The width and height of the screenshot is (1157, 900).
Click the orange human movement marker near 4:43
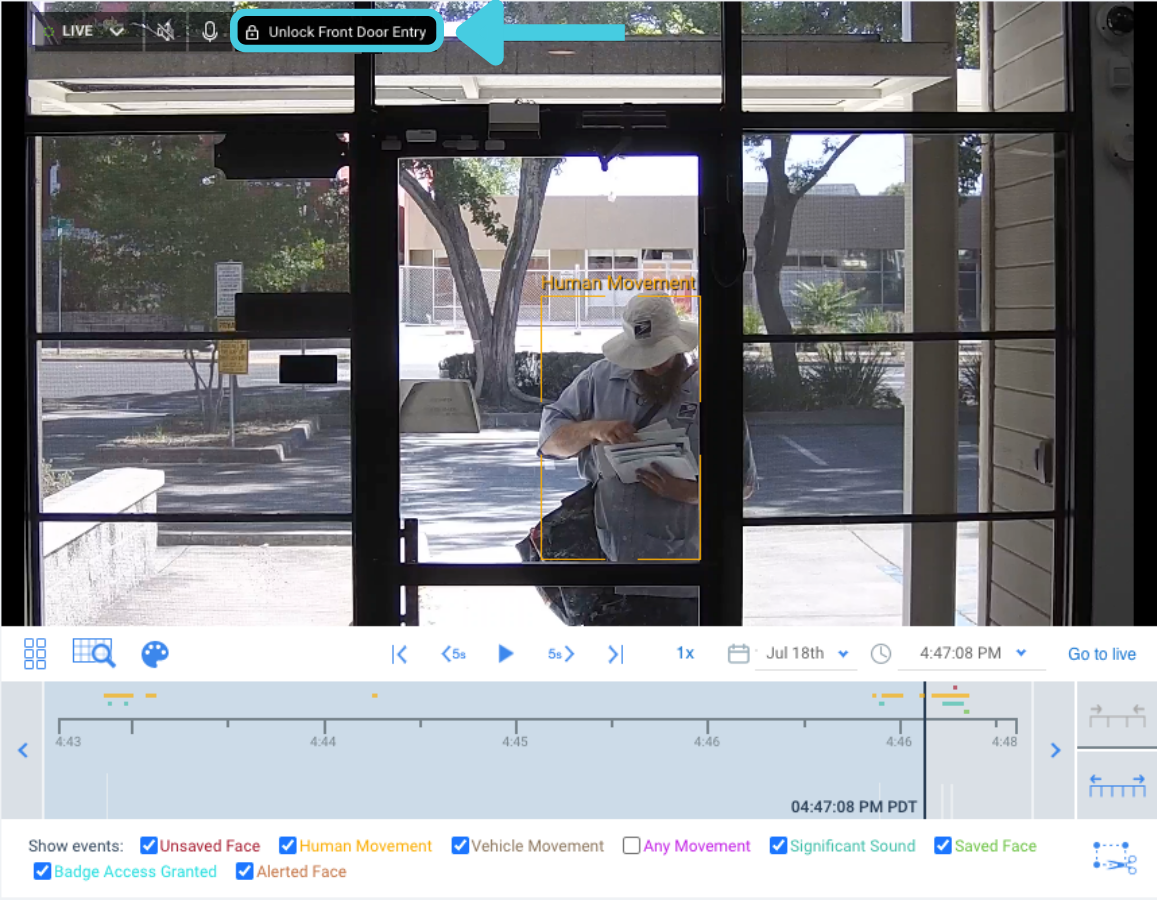pyautogui.click(x=118, y=695)
